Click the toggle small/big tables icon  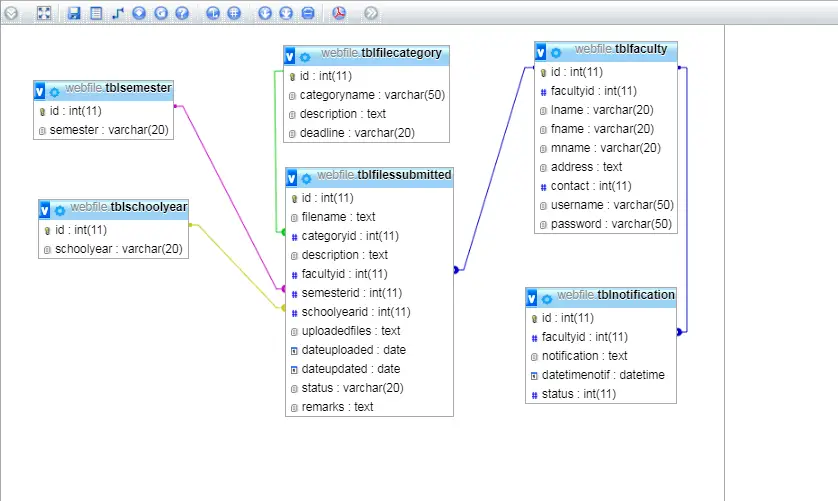pyautogui.click(x=286, y=13)
